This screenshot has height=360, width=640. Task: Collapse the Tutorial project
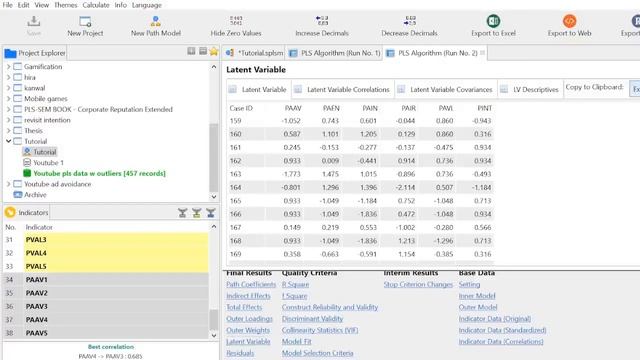(8, 141)
